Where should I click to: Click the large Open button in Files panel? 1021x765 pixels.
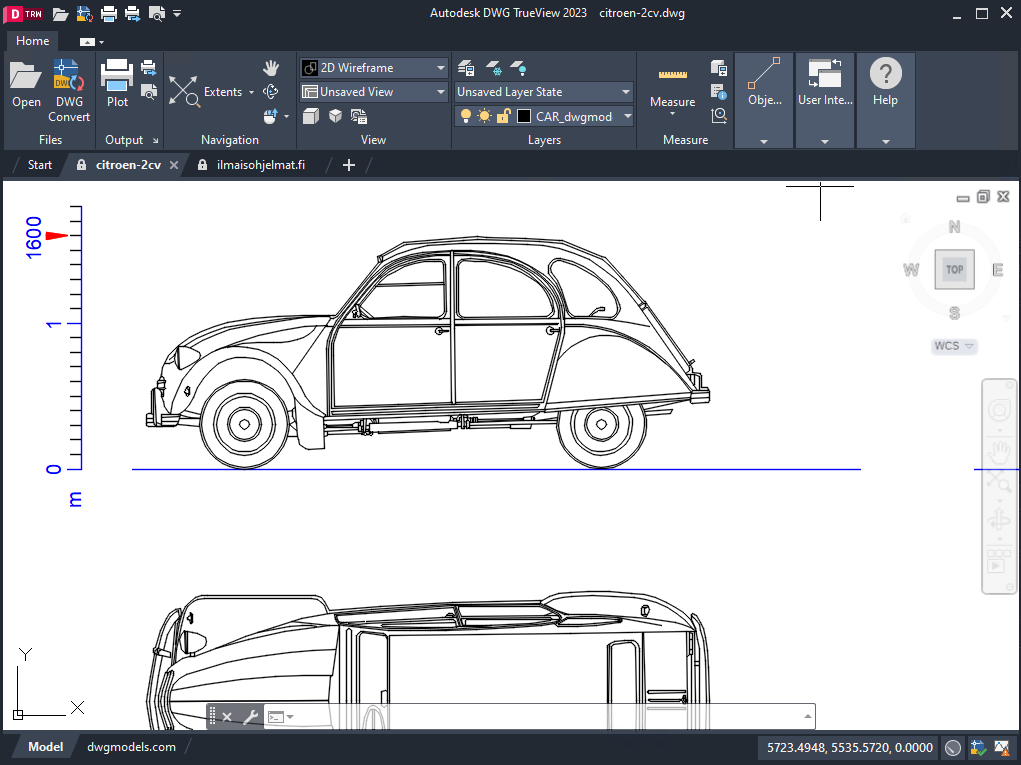pyautogui.click(x=26, y=85)
